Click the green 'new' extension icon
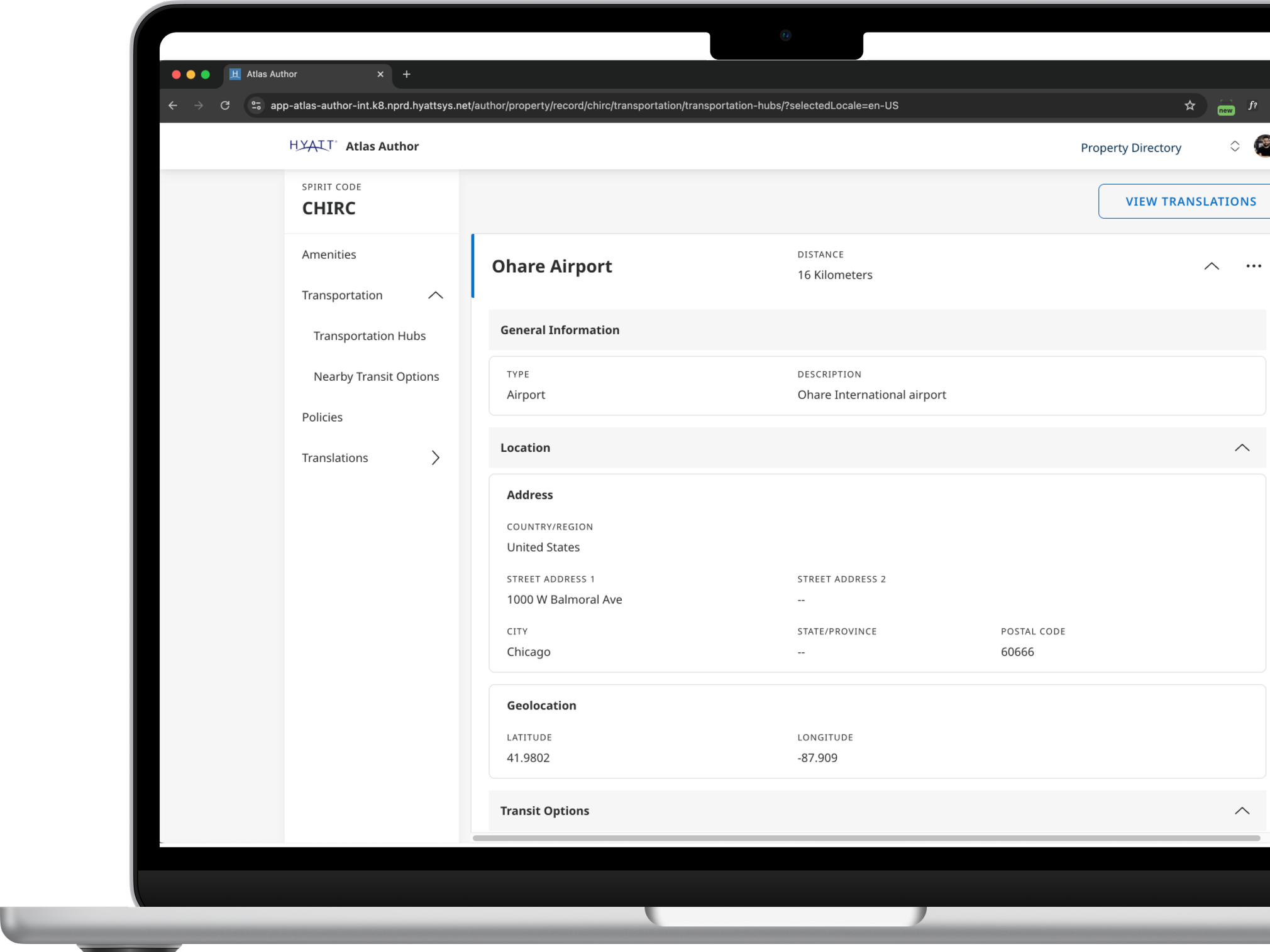Screen dimensions: 1270x952 (x=1225, y=107)
